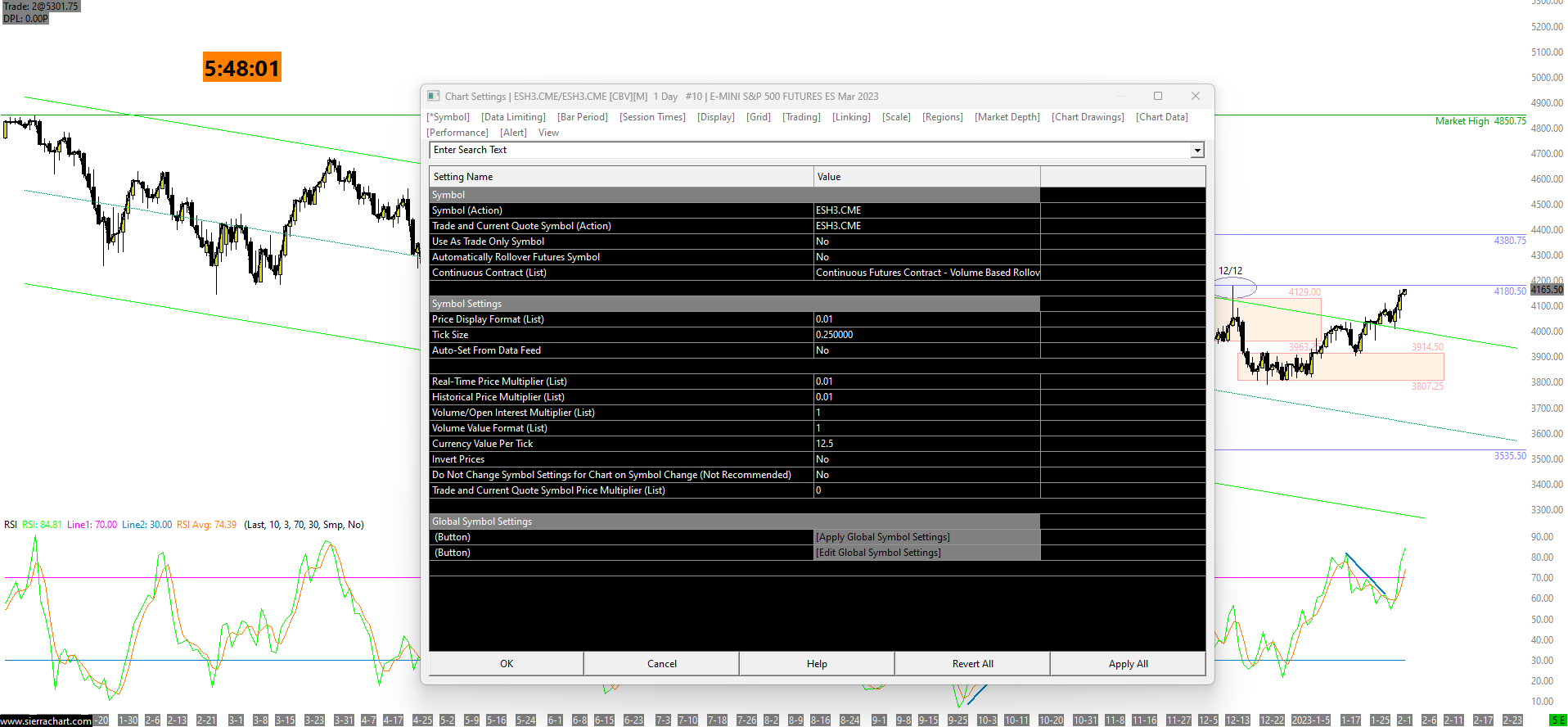The image size is (1568, 727).
Task: Toggle Auto-Set From Data Feed value
Action: pyautogui.click(x=927, y=350)
